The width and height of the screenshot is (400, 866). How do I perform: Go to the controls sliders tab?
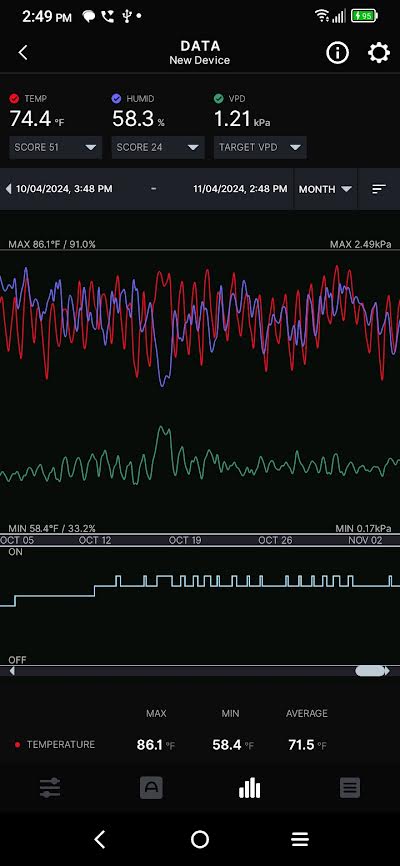click(50, 788)
